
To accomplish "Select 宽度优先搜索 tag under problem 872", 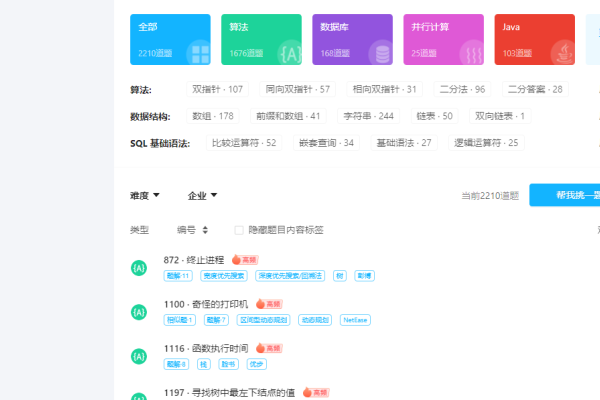I will coord(224,276).
